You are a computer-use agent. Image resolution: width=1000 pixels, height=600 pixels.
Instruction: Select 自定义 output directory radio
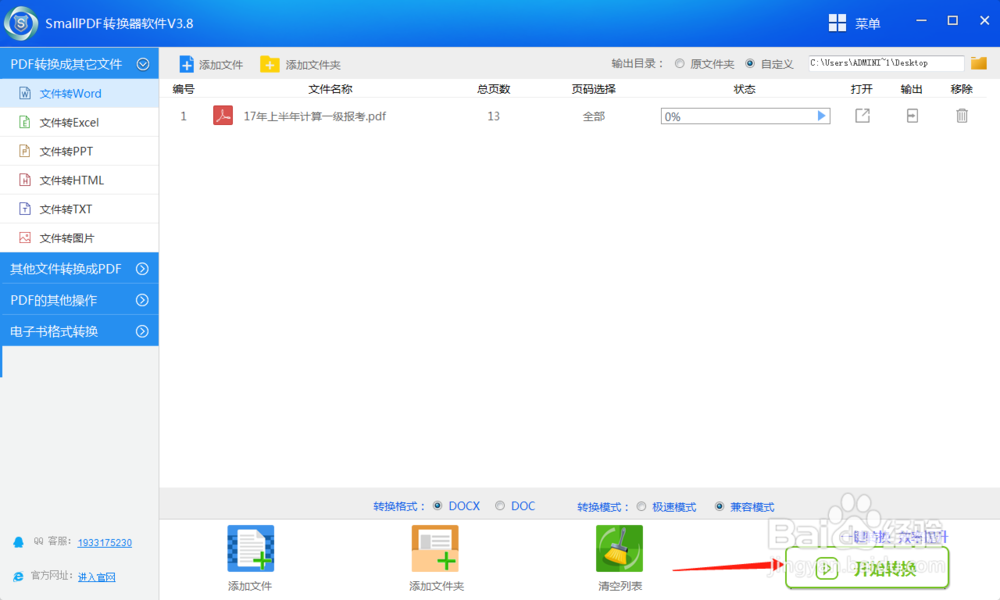point(750,63)
